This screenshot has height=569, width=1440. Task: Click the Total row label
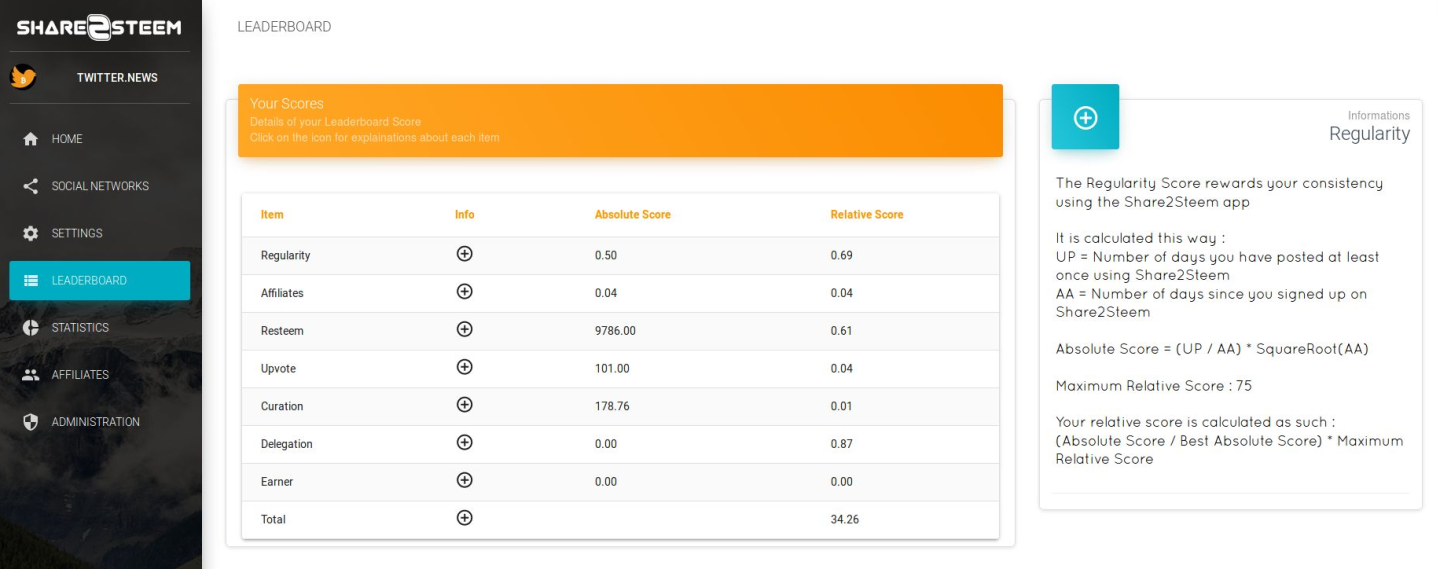click(273, 520)
